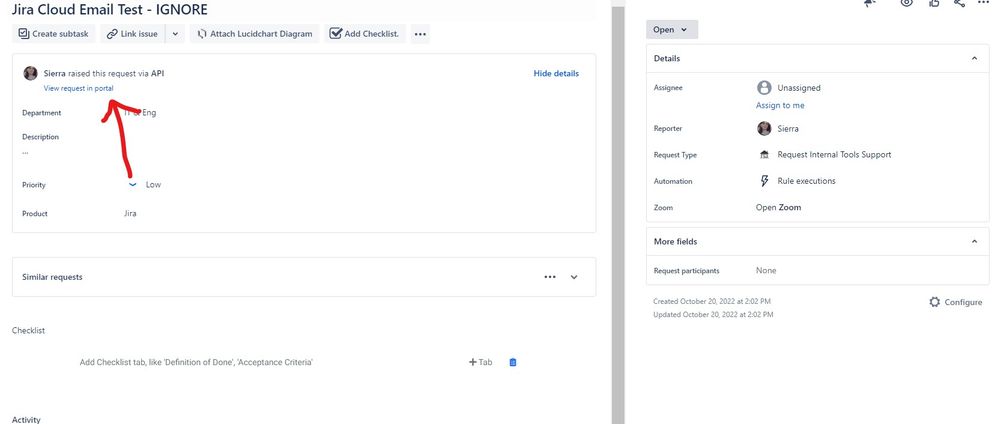Click the request type building icon
998x424 pixels.
tap(764, 155)
